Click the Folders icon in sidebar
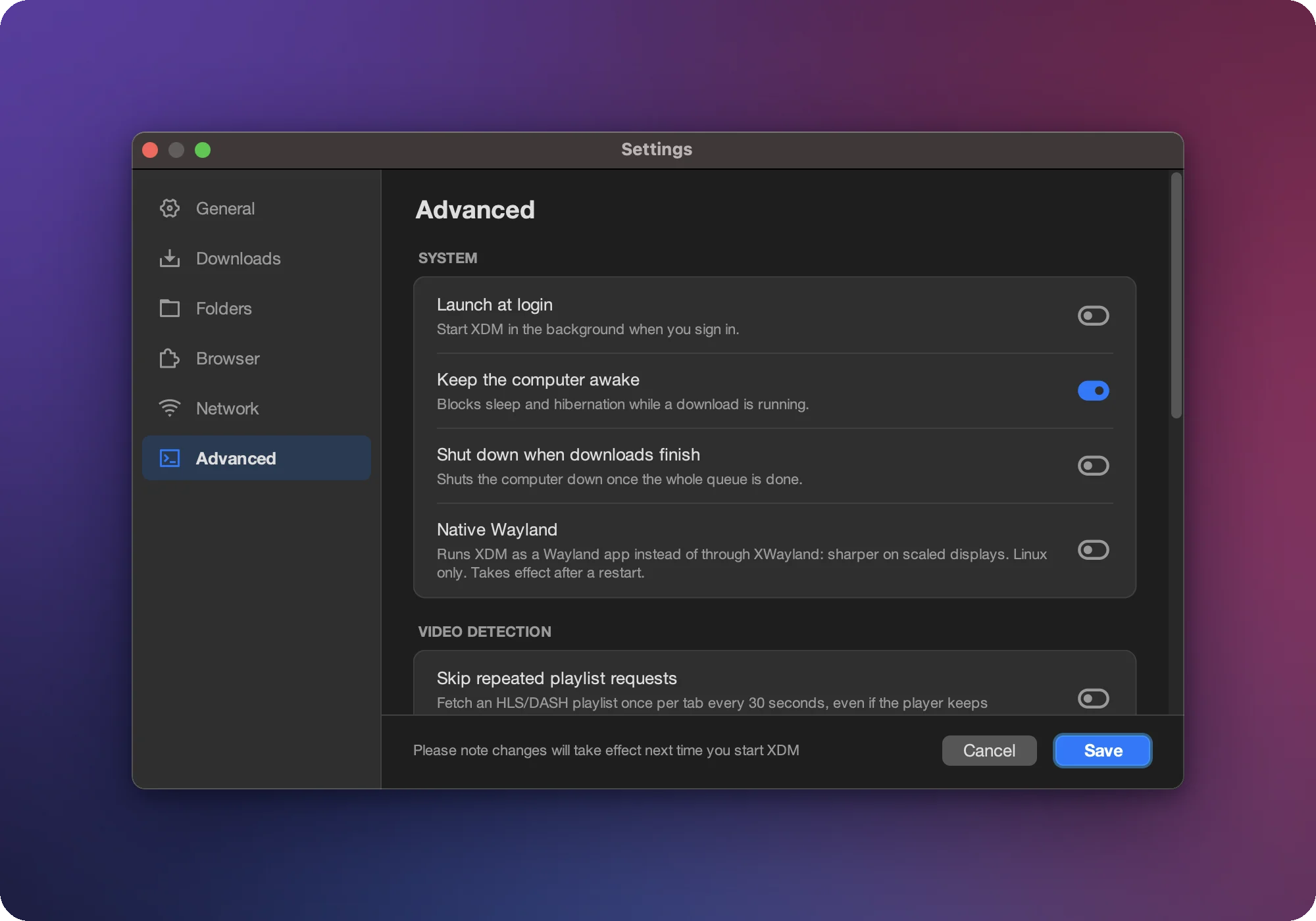Screen dimensions: 1316x921 pos(170,309)
